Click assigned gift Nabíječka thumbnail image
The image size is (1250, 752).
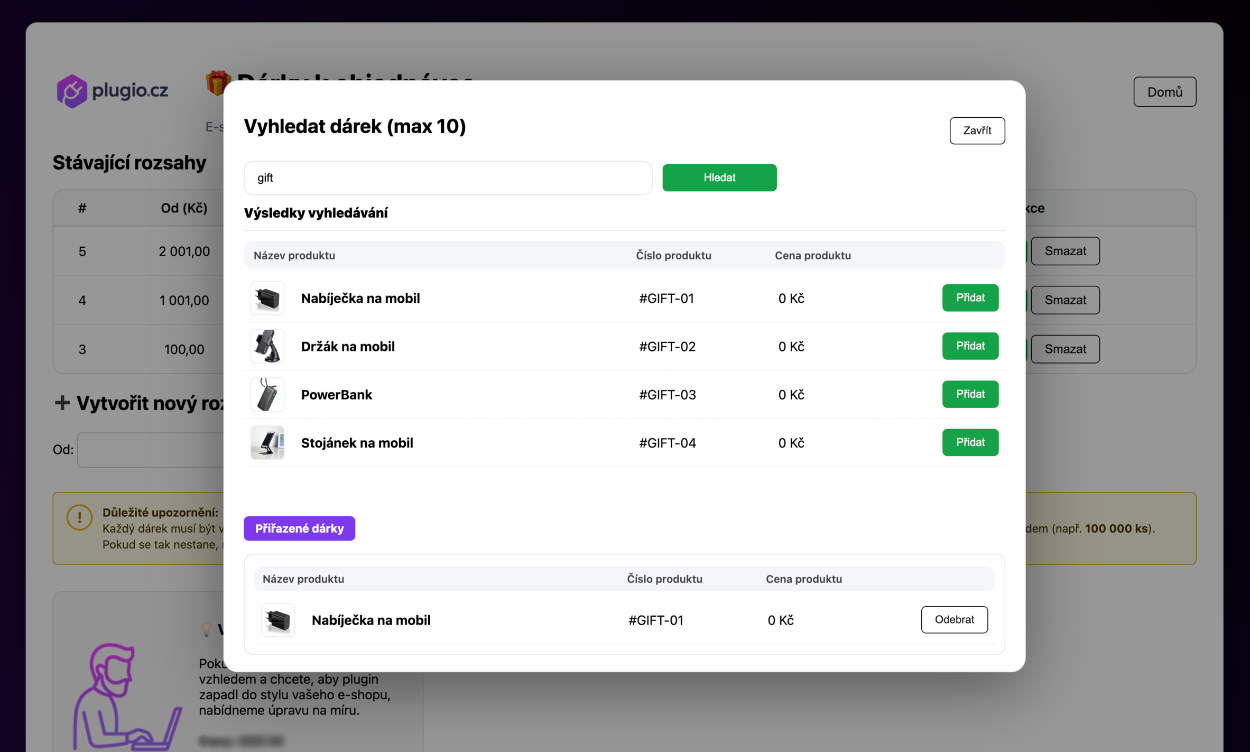278,620
